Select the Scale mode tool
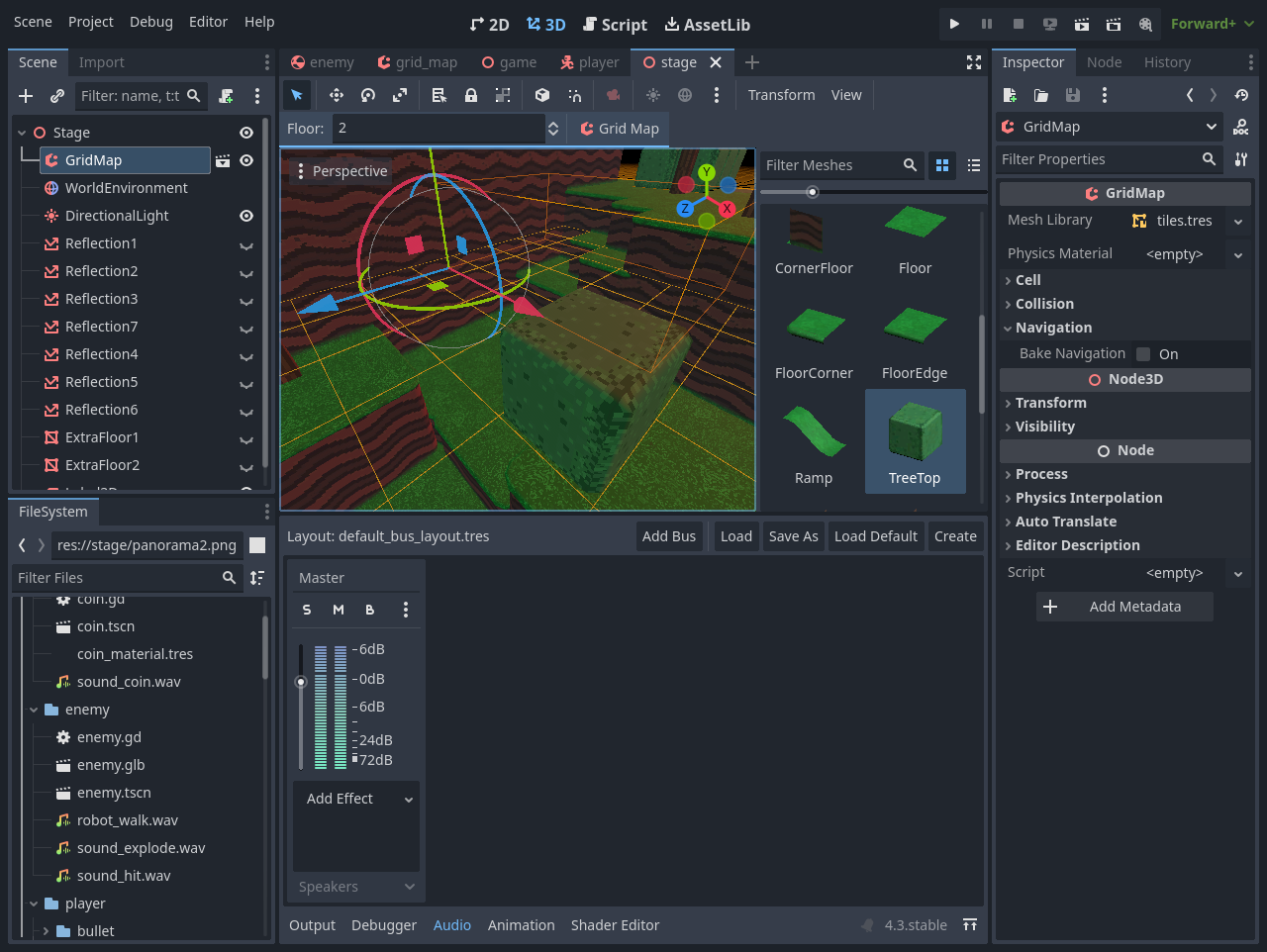This screenshot has width=1267, height=952. [400, 95]
